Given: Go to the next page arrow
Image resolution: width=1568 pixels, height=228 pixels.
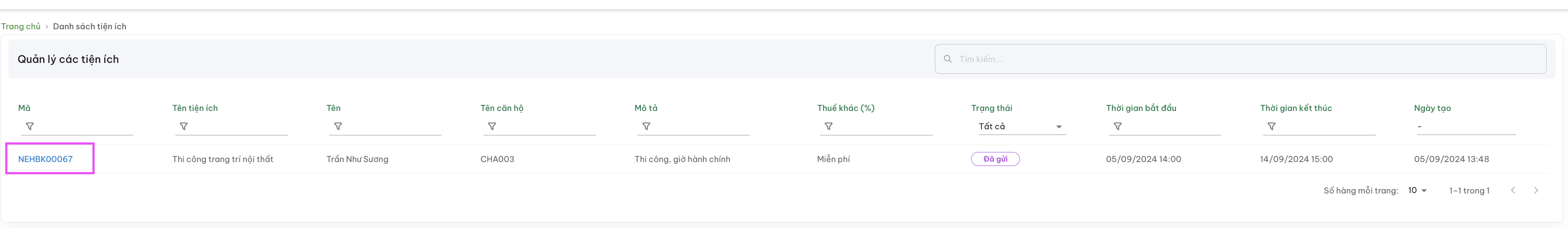Looking at the screenshot, I should pos(1536,191).
